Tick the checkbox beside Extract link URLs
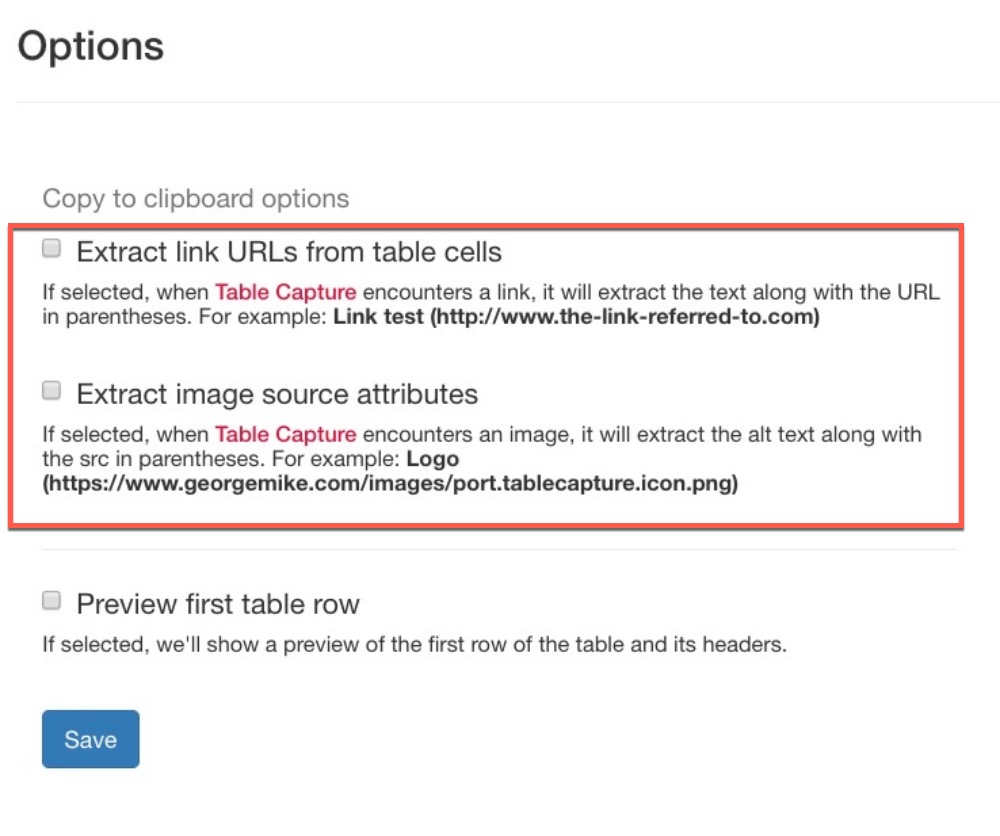The width and height of the screenshot is (1000, 836). [51, 248]
